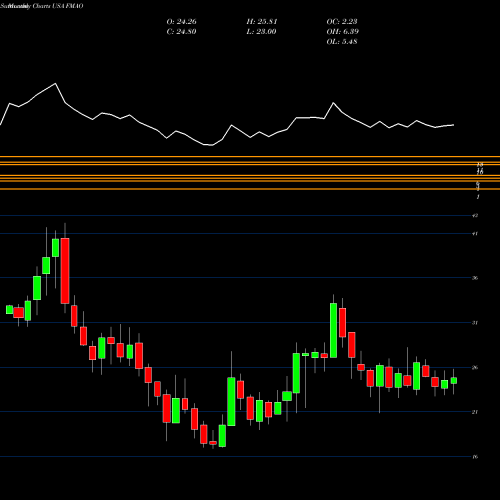Click the open price value O: 24.26
Image resolution: width=500 pixels, height=500 pixels.
(181, 22)
